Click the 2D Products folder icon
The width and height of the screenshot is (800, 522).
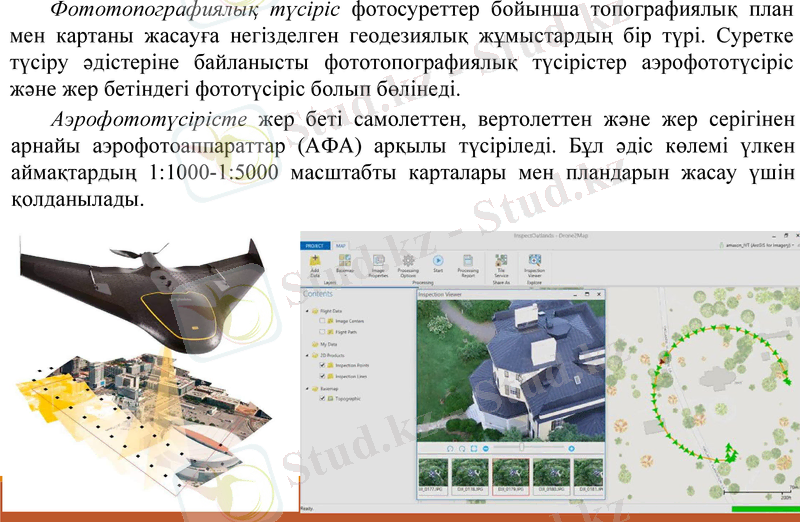click(x=315, y=355)
